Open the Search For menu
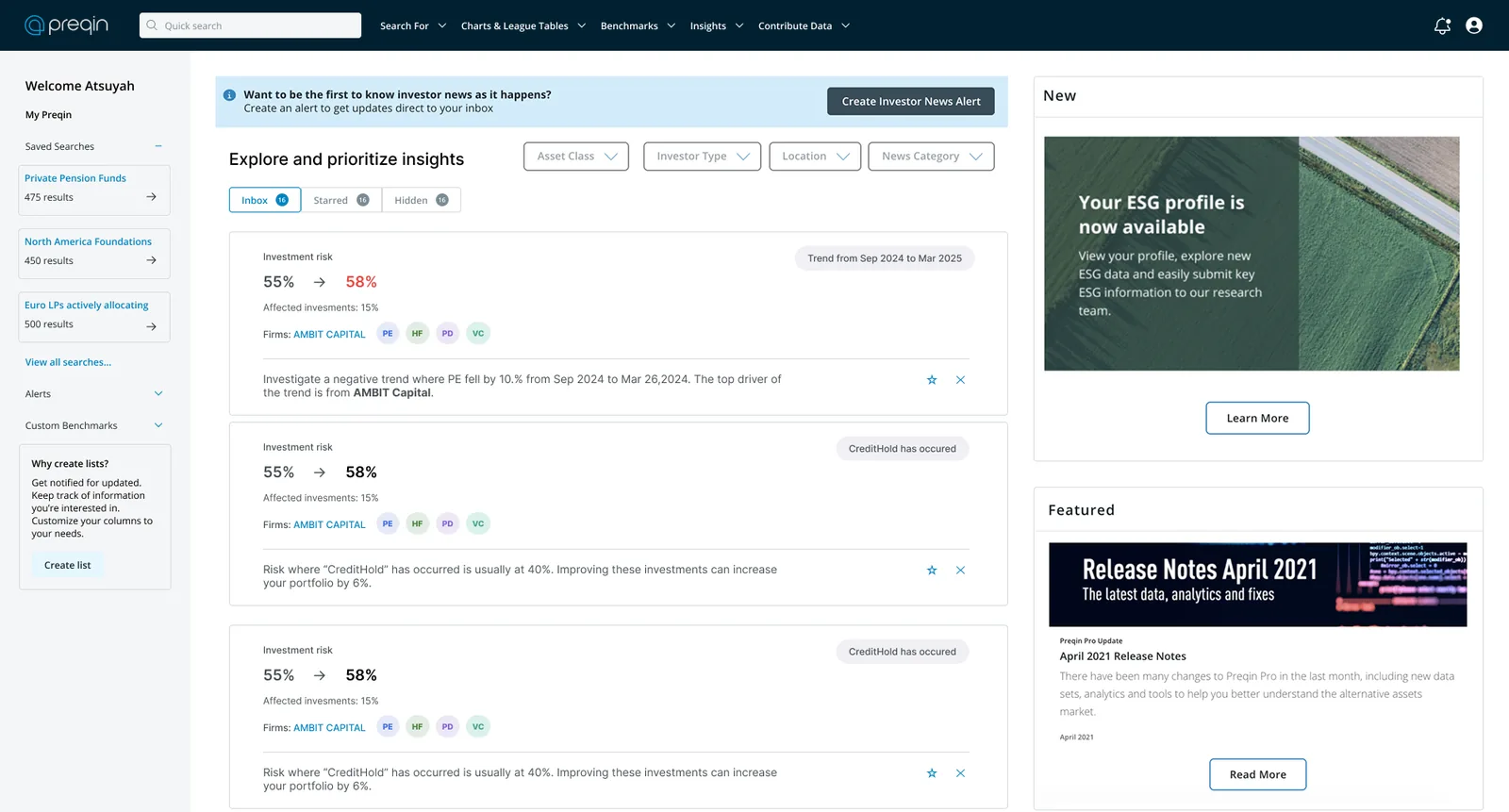The image size is (1509, 812). tap(413, 25)
